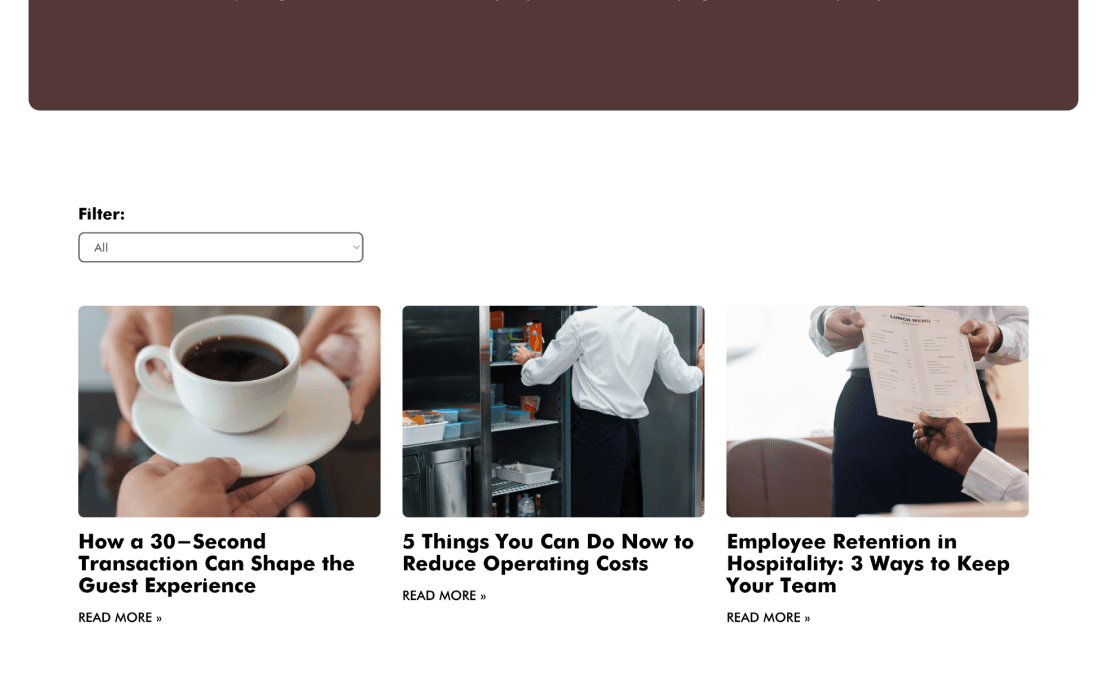Viewport: 1106px width, 684px height.
Task: Open the coffee cup article thumbnail
Action: 229,411
